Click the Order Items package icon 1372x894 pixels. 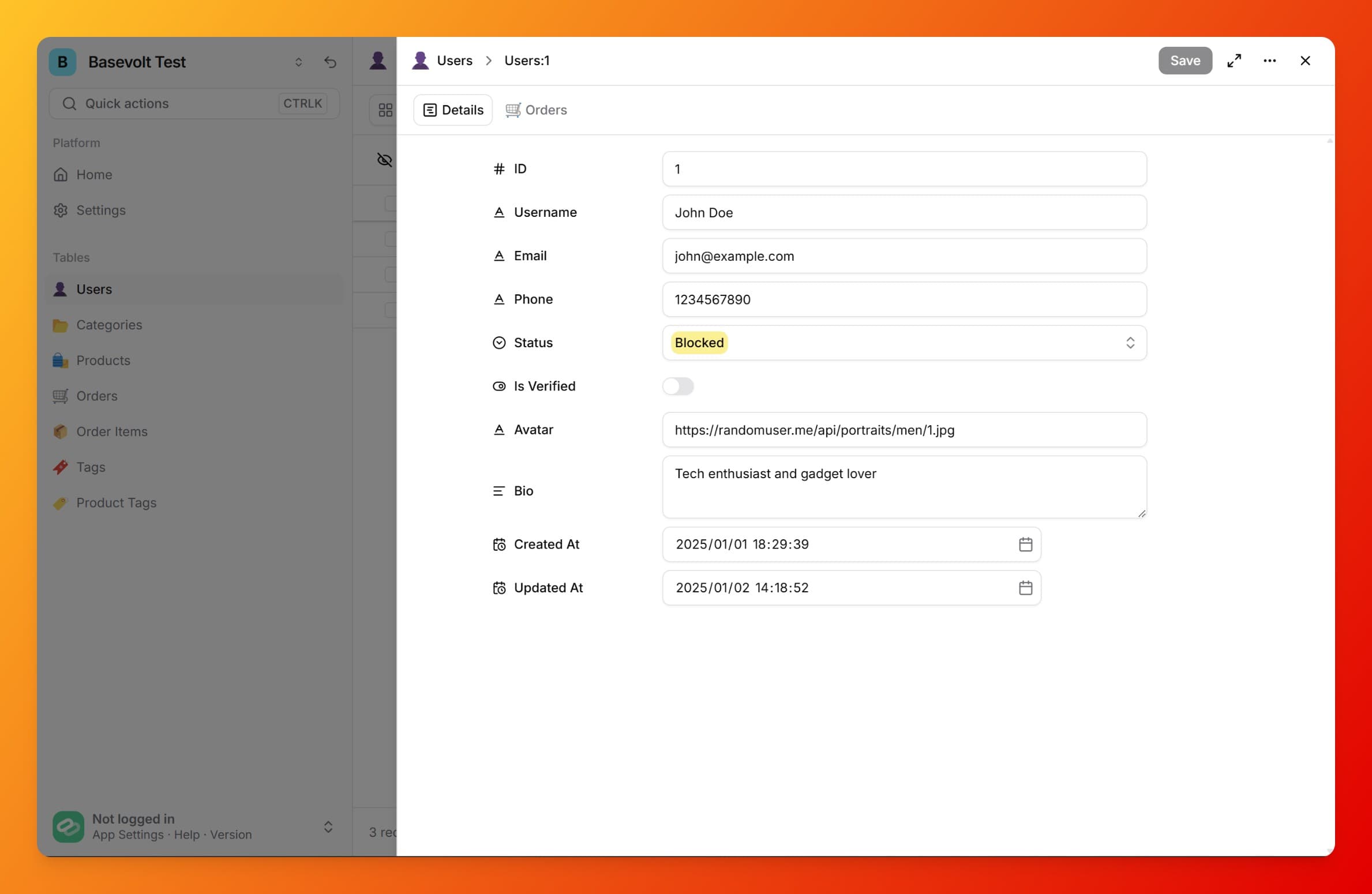click(x=61, y=431)
